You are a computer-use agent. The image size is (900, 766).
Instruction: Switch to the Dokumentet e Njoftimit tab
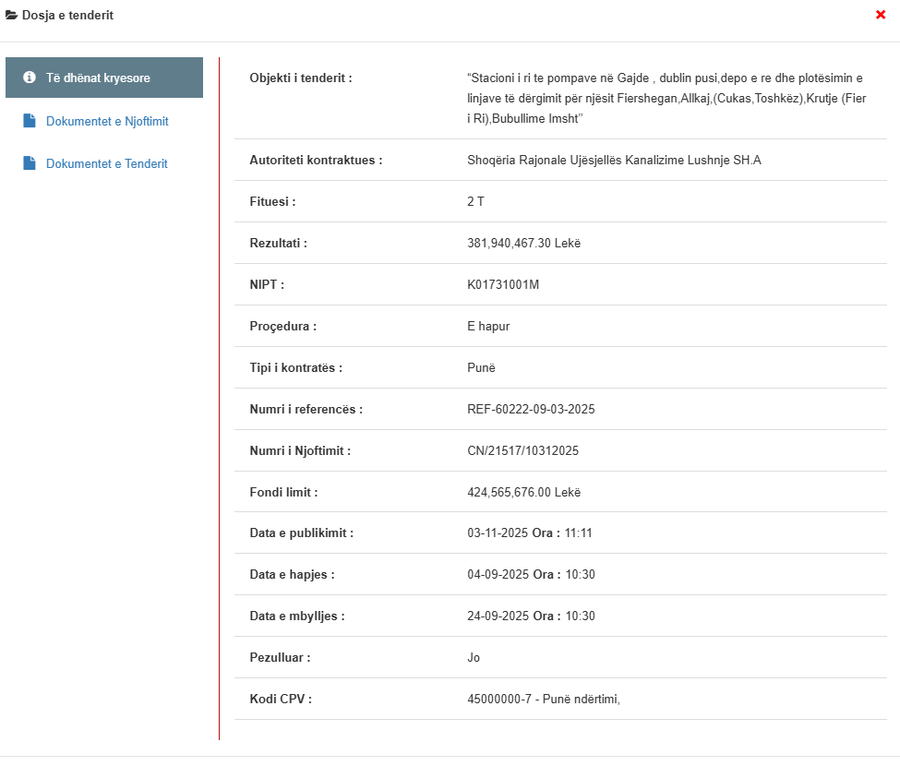click(107, 122)
